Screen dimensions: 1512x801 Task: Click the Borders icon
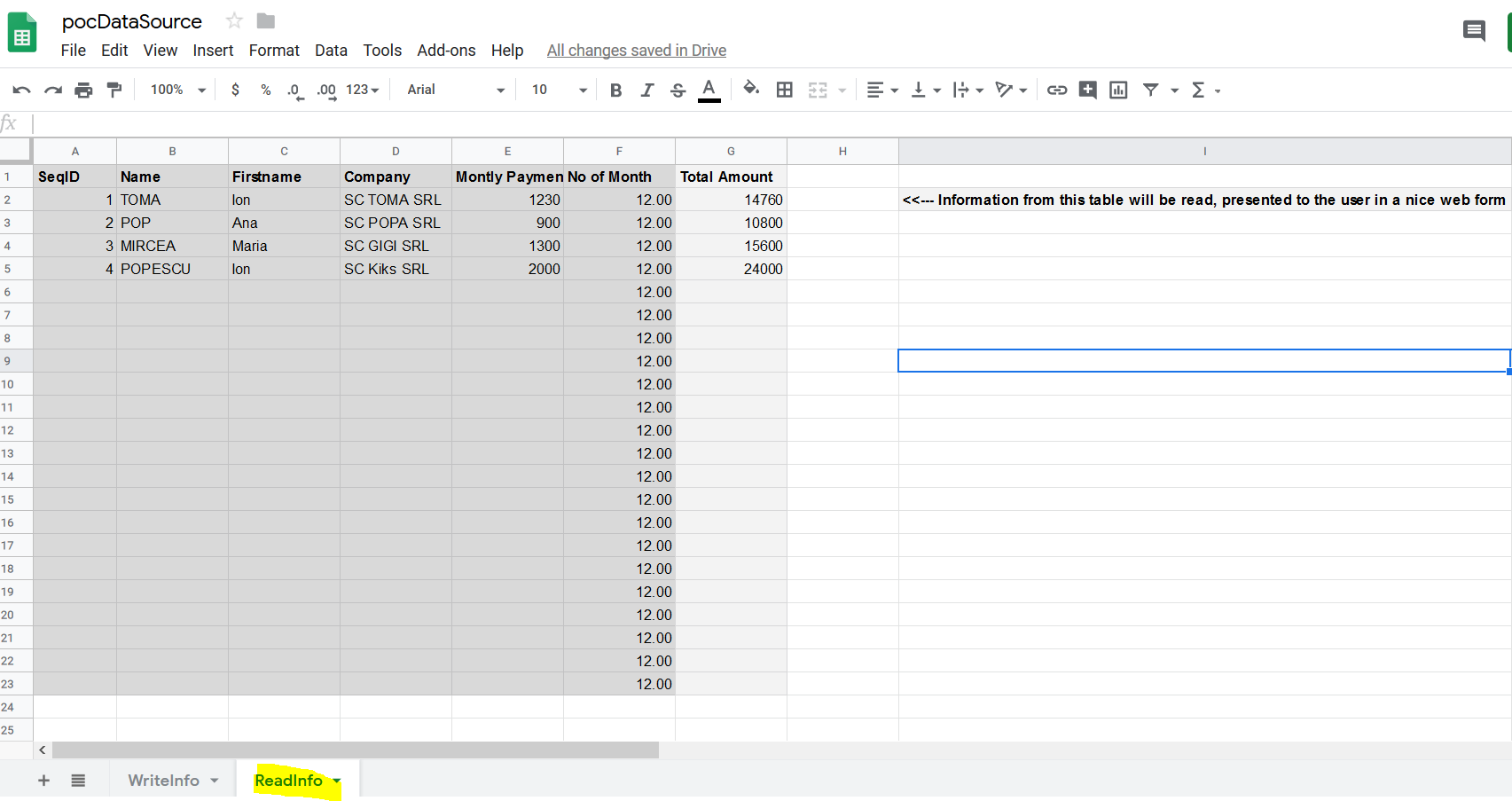pos(784,90)
